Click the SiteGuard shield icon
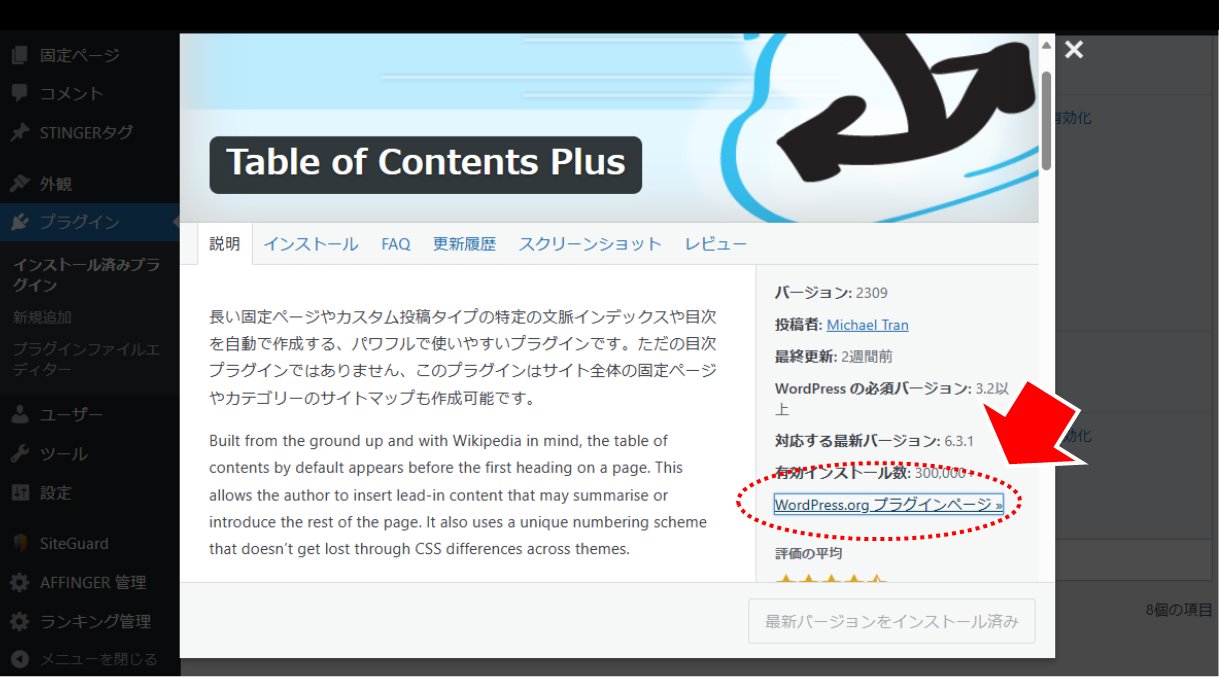The height and width of the screenshot is (677, 1219). (x=20, y=543)
